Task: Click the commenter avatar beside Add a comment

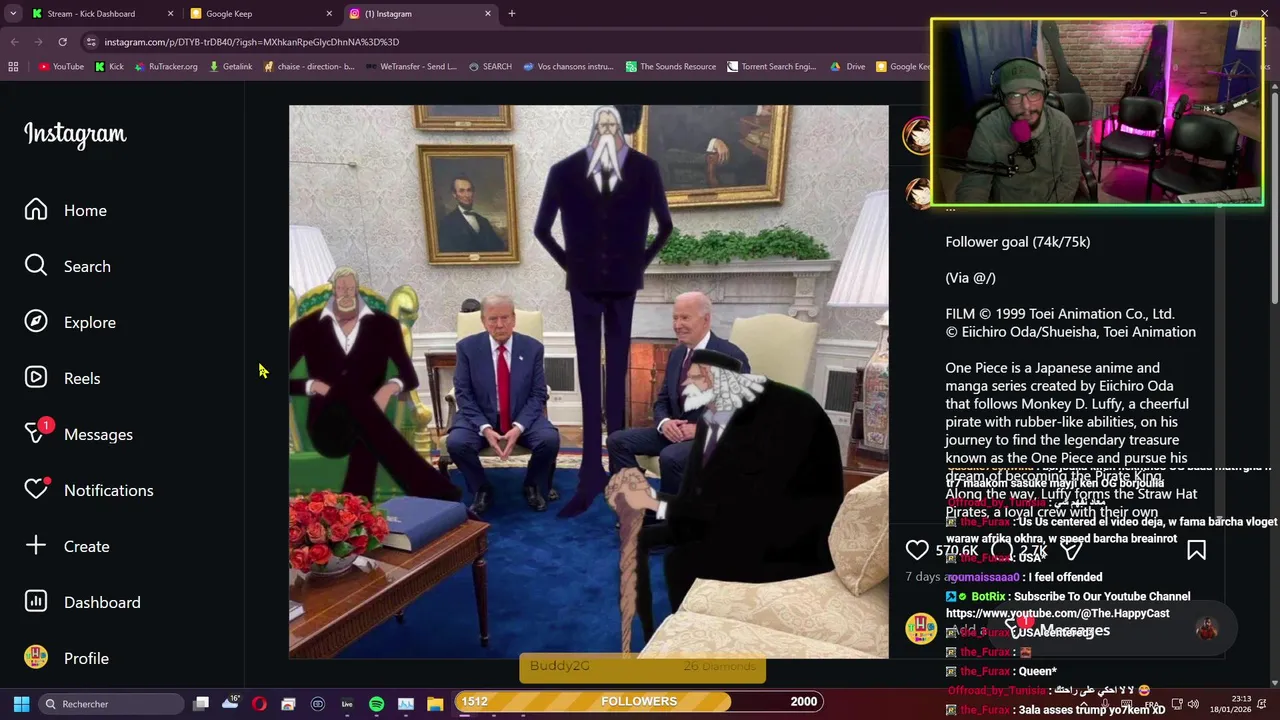Action: click(x=920, y=629)
